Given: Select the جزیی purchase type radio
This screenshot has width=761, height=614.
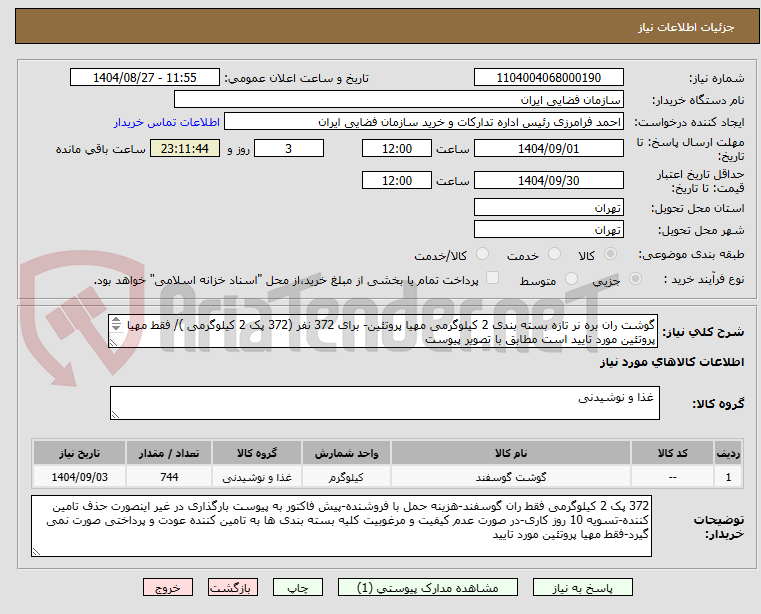Looking at the screenshot, I should 635,279.
